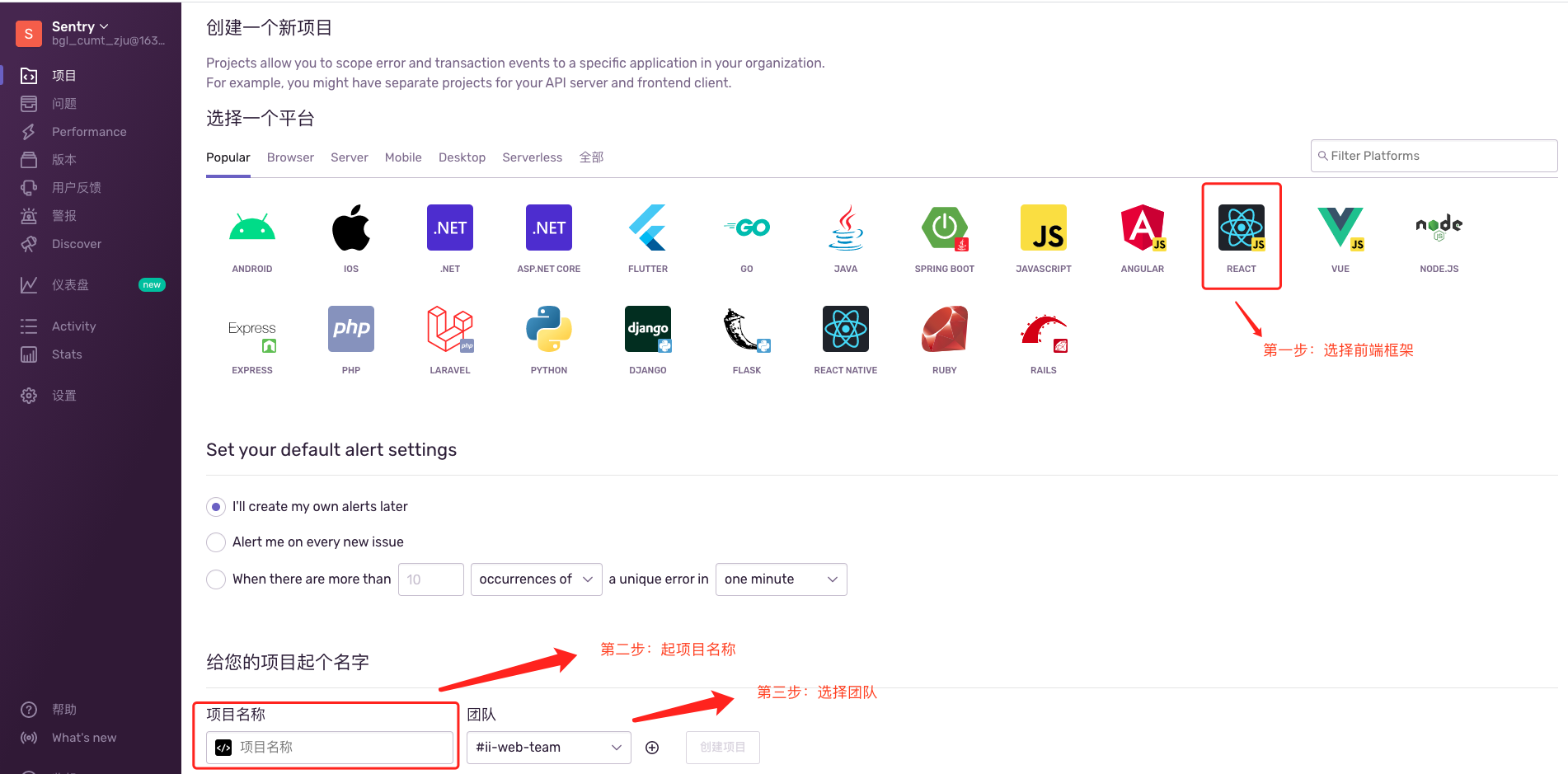
Task: Choose the JavaScript platform icon
Action: point(1044,228)
